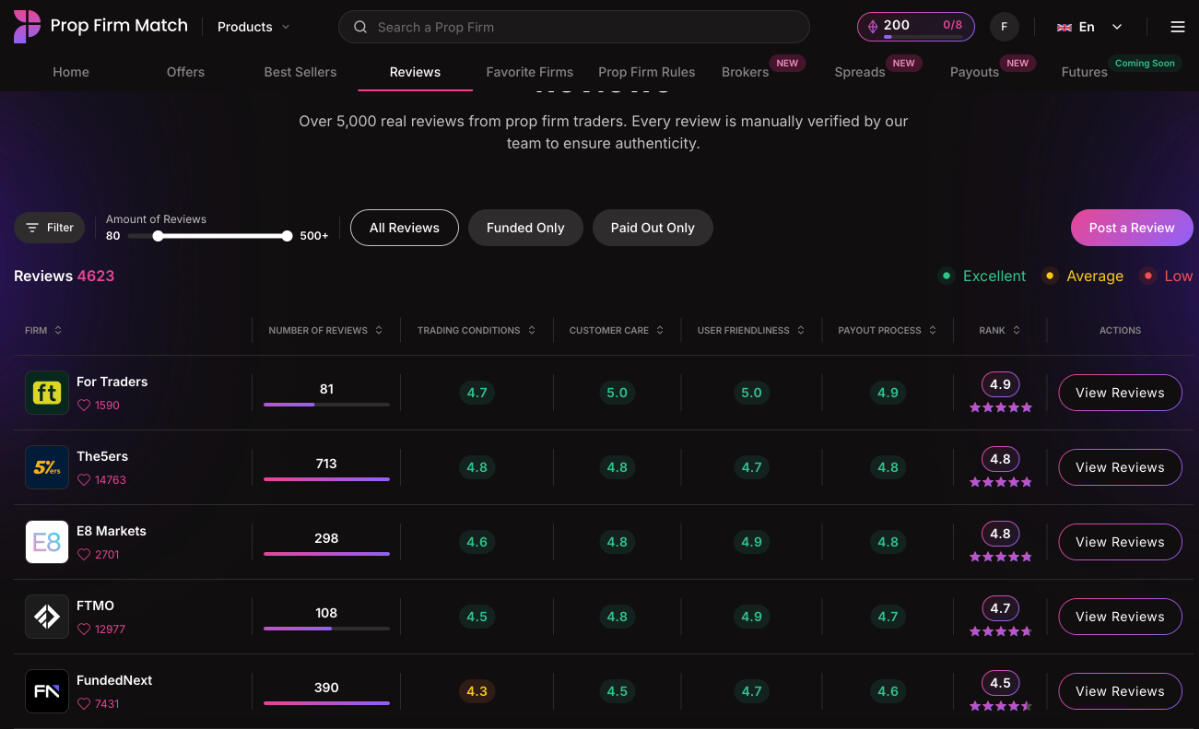Image resolution: width=1199 pixels, height=729 pixels.
Task: Click the For Traders firm name
Action: coord(112,382)
